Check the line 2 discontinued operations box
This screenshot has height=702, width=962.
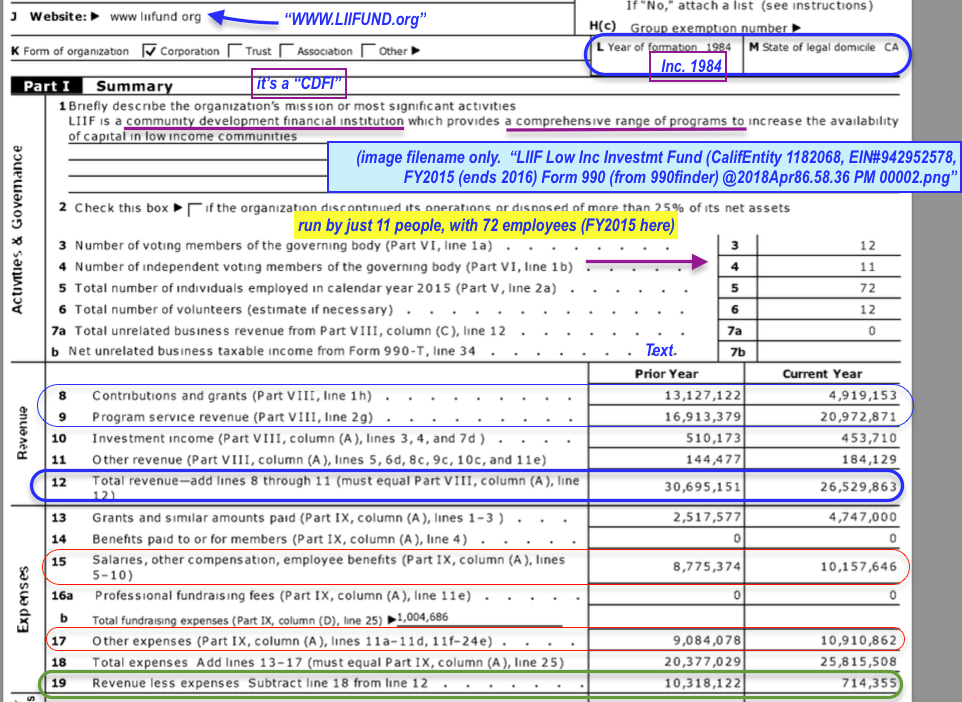point(194,208)
